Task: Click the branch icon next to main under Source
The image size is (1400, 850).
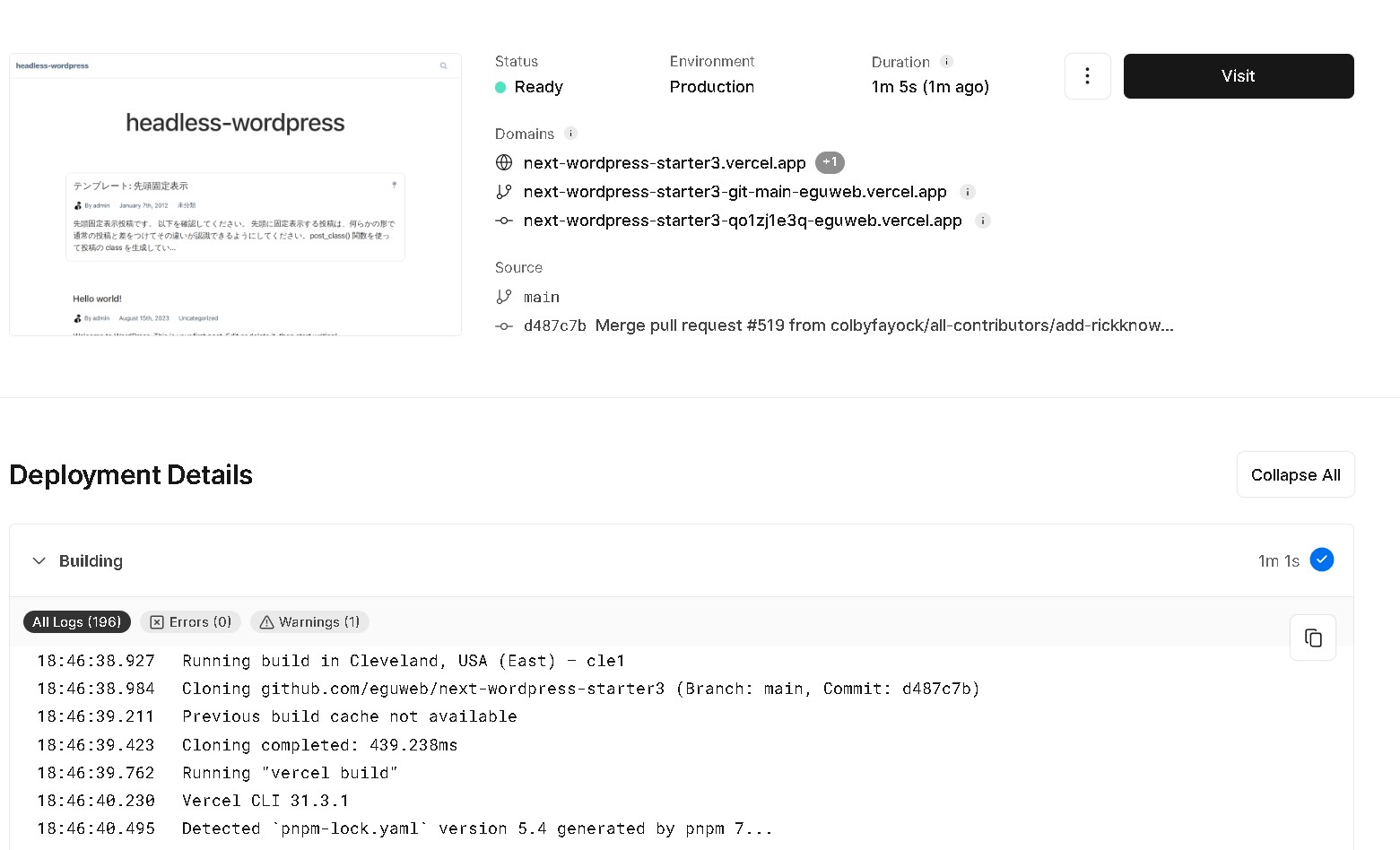Action: (x=504, y=296)
